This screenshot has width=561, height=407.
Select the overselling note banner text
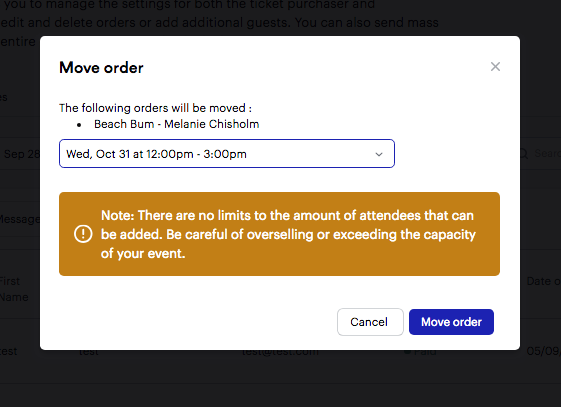coord(288,234)
